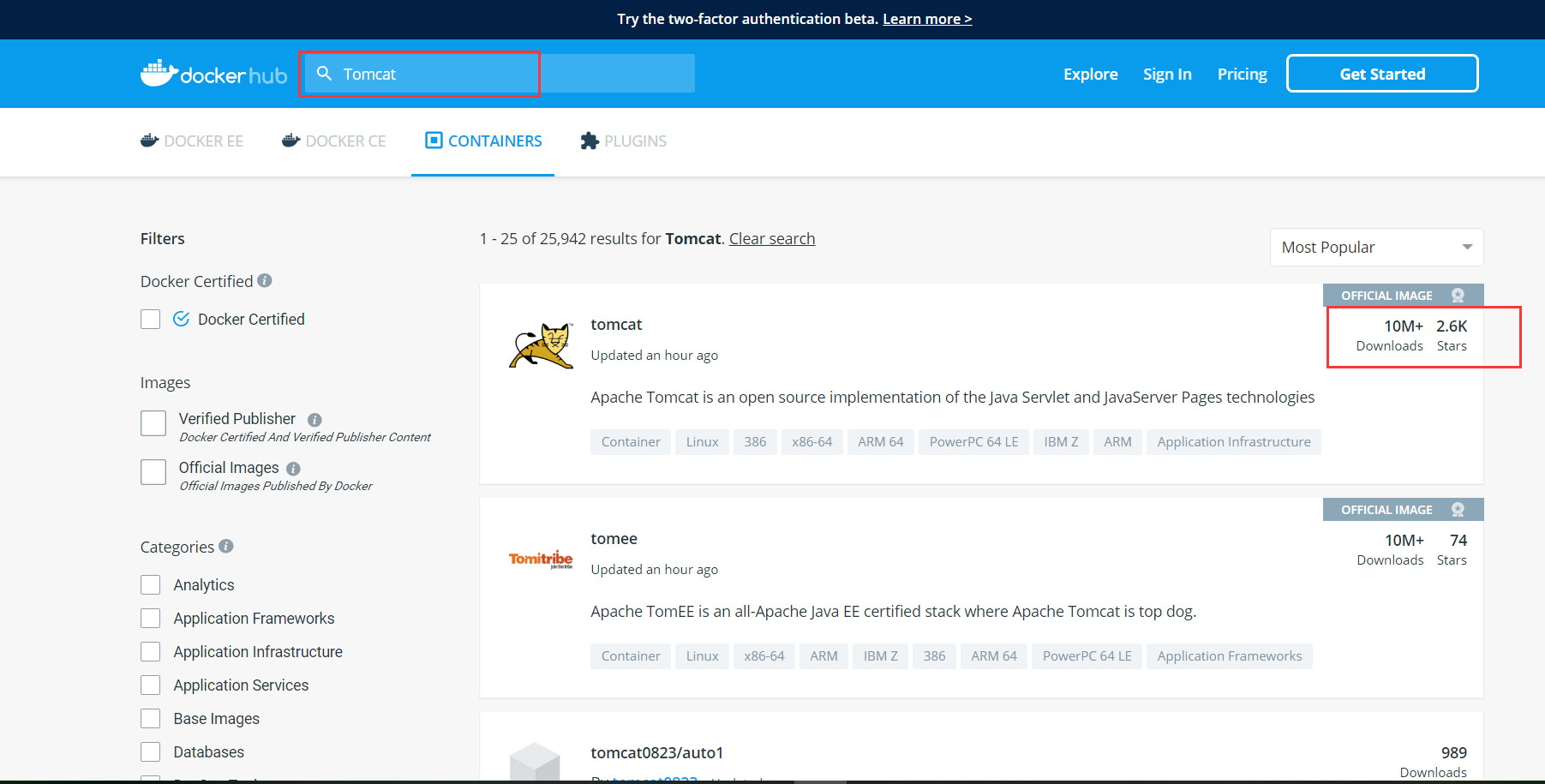Click the Learn more link in banner
This screenshot has width=1545, height=784.
[x=927, y=19]
